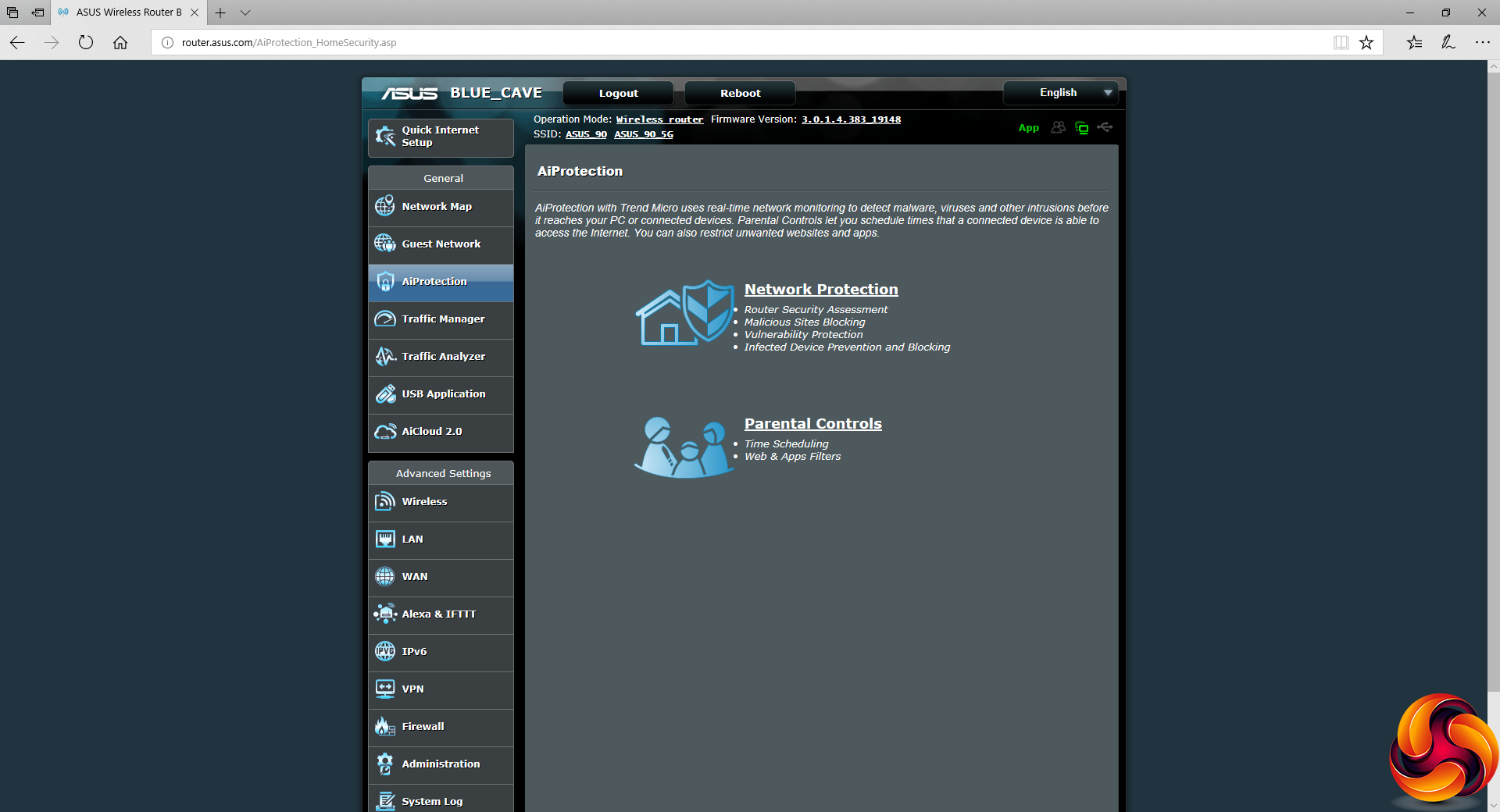Open the Traffic Analyzer pulse icon

point(385,356)
